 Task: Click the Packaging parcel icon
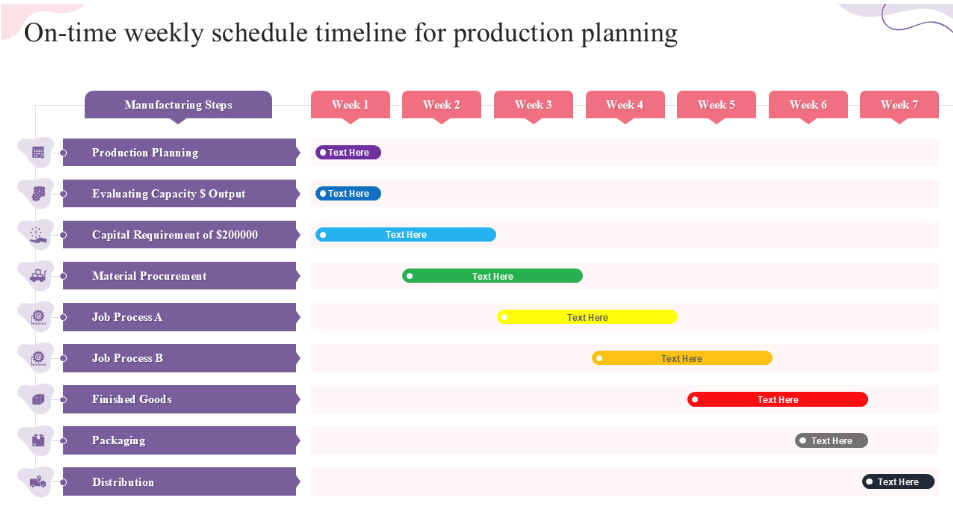[38, 440]
